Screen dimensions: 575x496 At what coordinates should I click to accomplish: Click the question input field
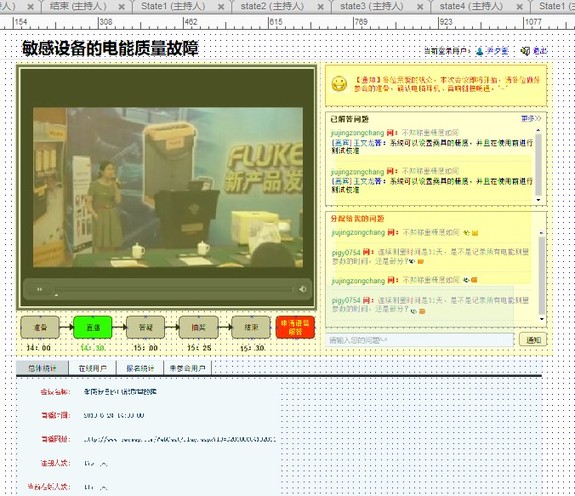tap(420, 340)
